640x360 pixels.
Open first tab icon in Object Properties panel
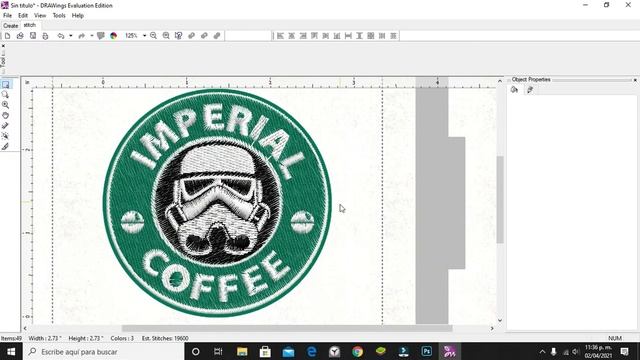514,90
